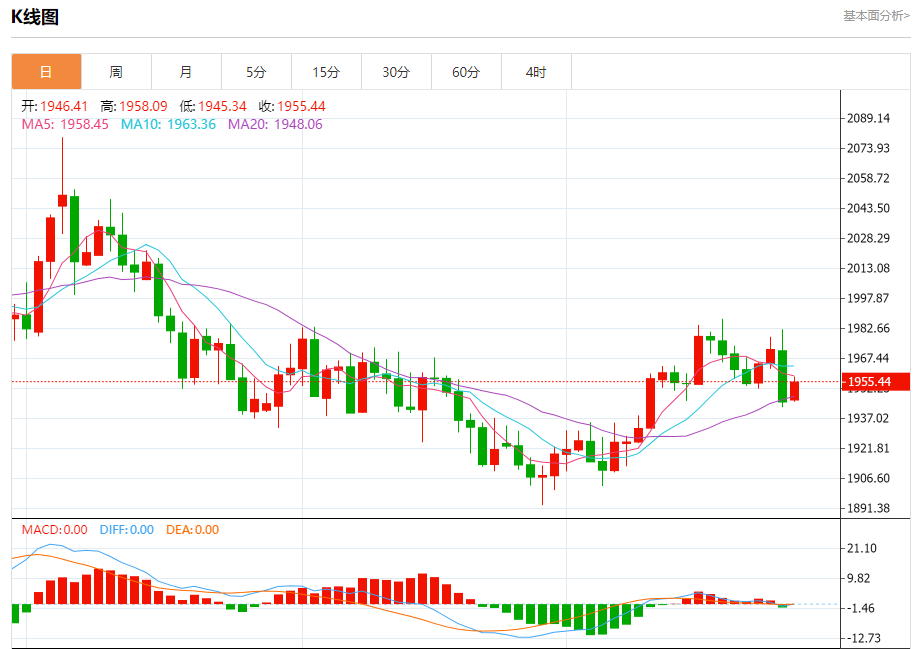Click the red 1955.44 current price tag
The image size is (915, 649).
(x=876, y=382)
